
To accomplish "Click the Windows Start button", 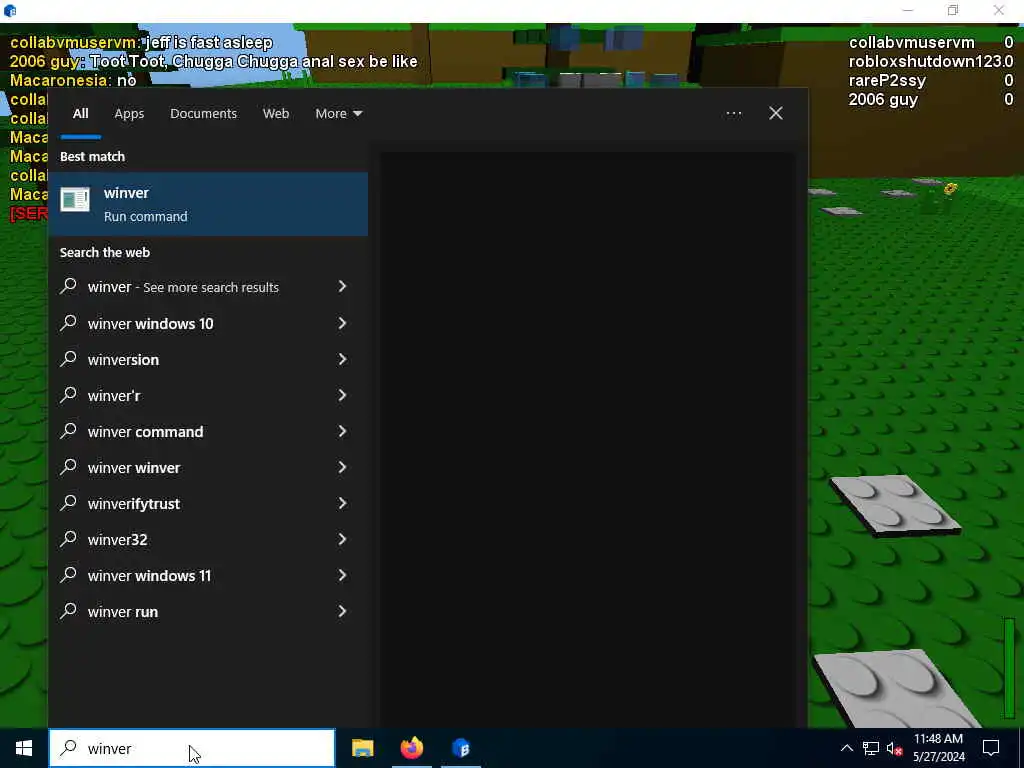I will click(x=24, y=748).
